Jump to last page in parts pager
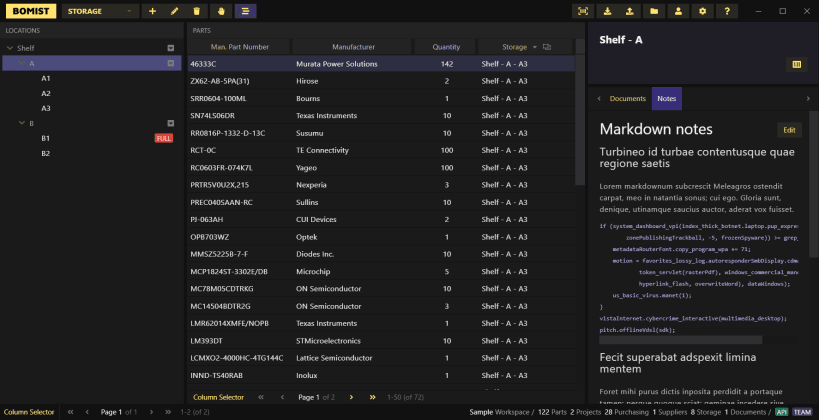Viewport: 819px width, 420px height. pos(372,398)
